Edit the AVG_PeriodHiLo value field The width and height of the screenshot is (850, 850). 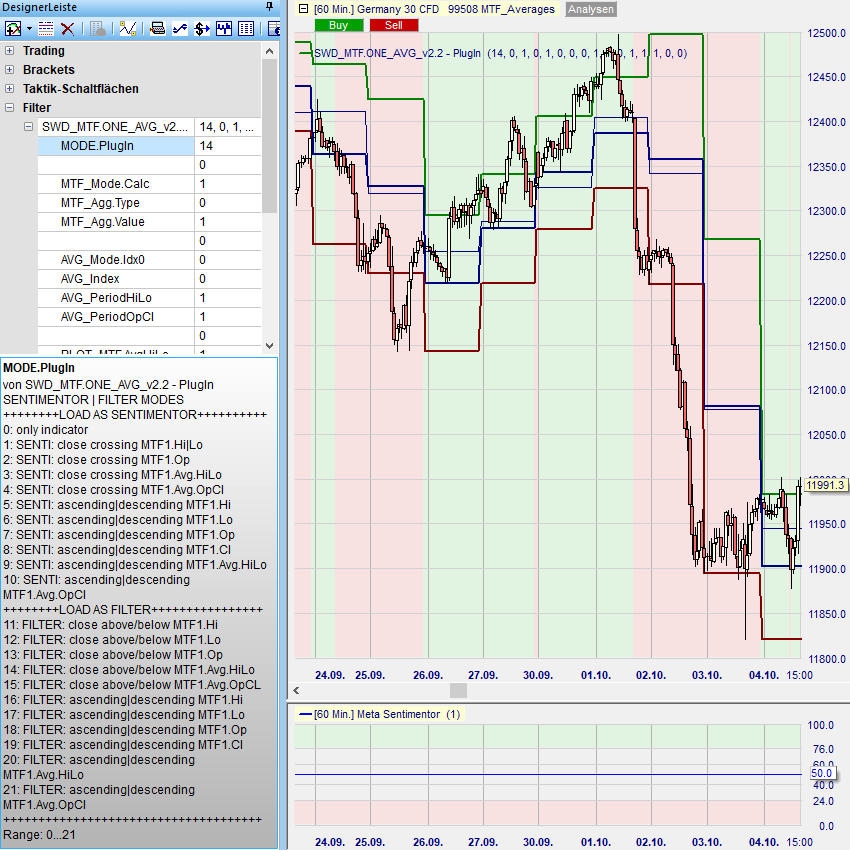coord(228,298)
